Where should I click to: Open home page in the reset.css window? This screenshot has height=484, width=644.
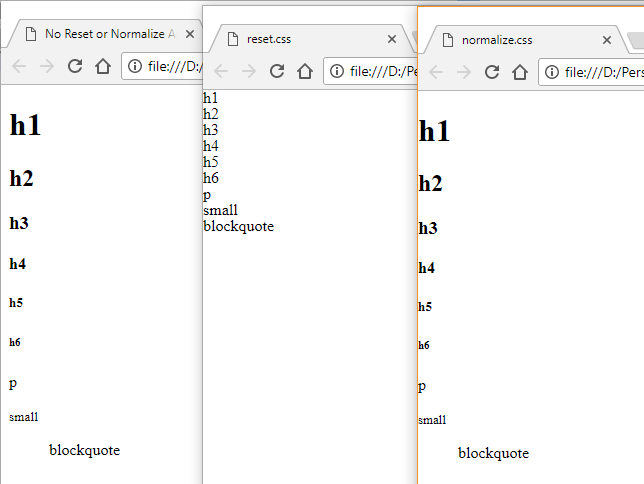(305, 71)
